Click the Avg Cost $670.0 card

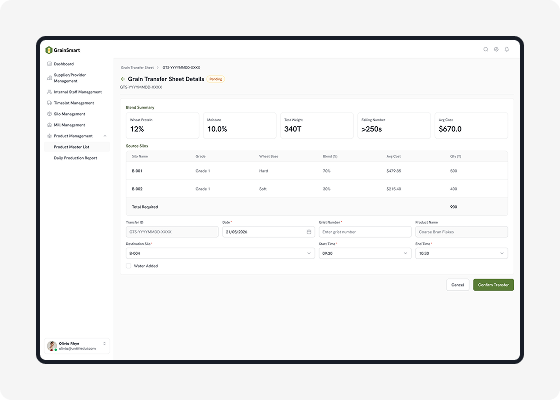click(x=471, y=125)
